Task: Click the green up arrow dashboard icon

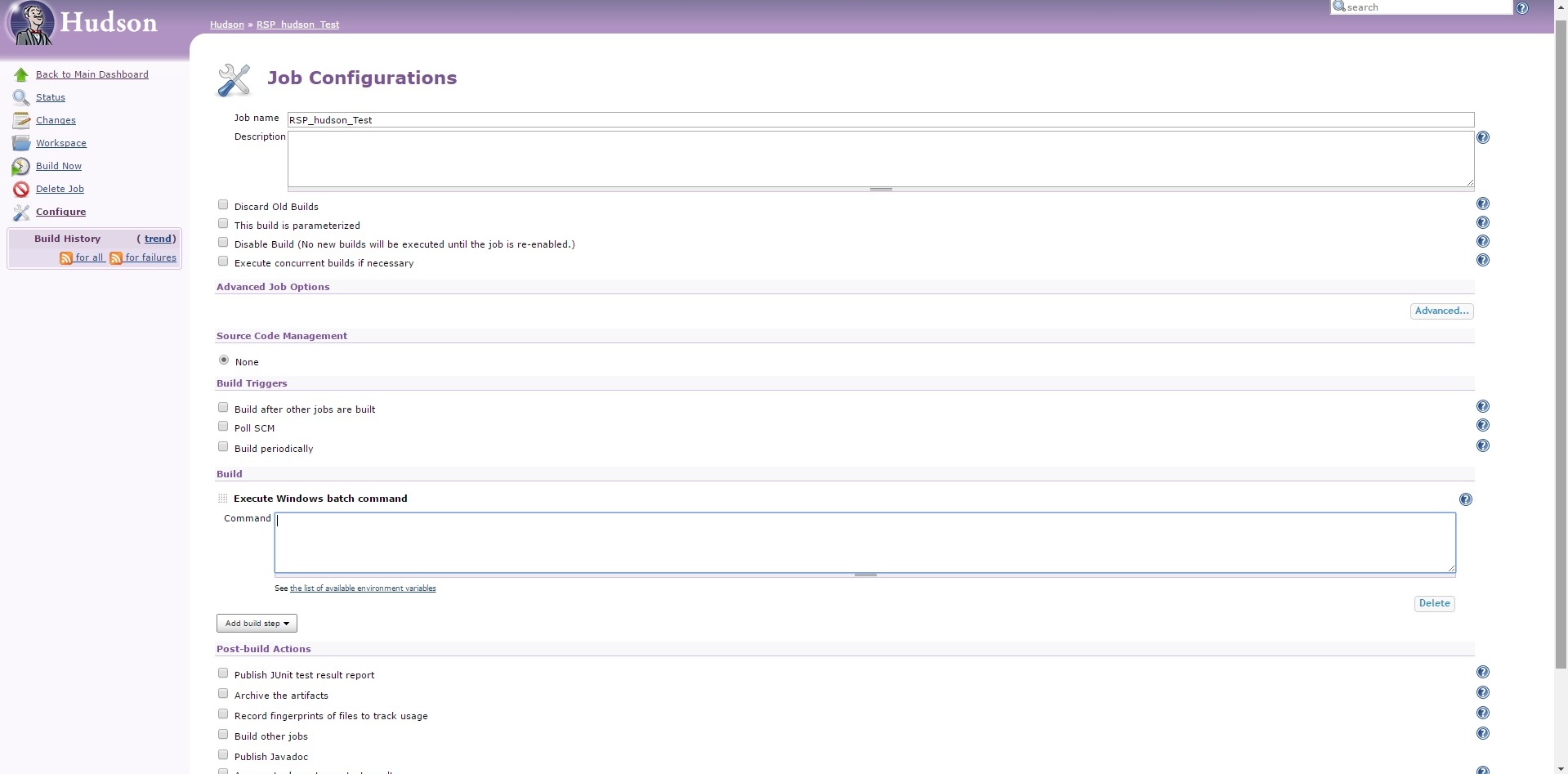Action: (21, 74)
